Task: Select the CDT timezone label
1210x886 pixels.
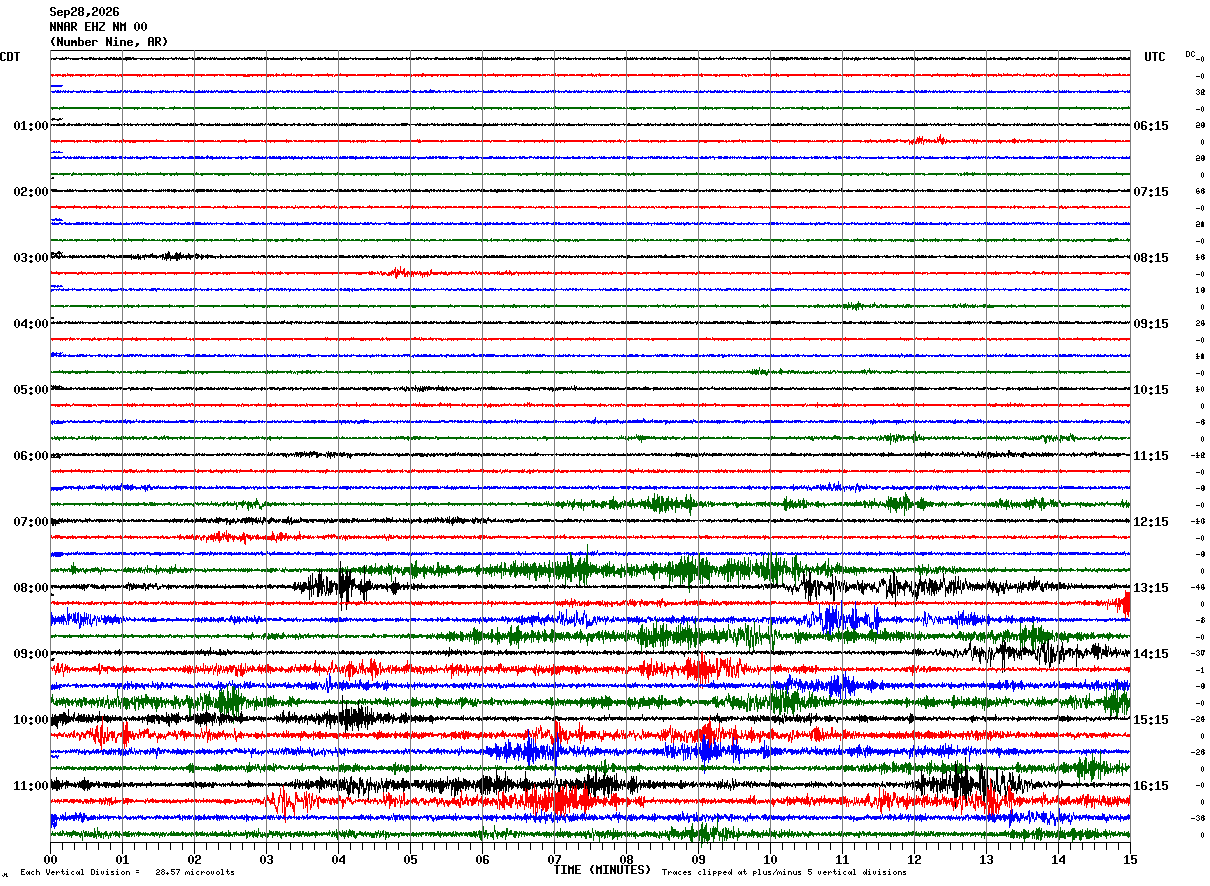Action: (x=10, y=57)
